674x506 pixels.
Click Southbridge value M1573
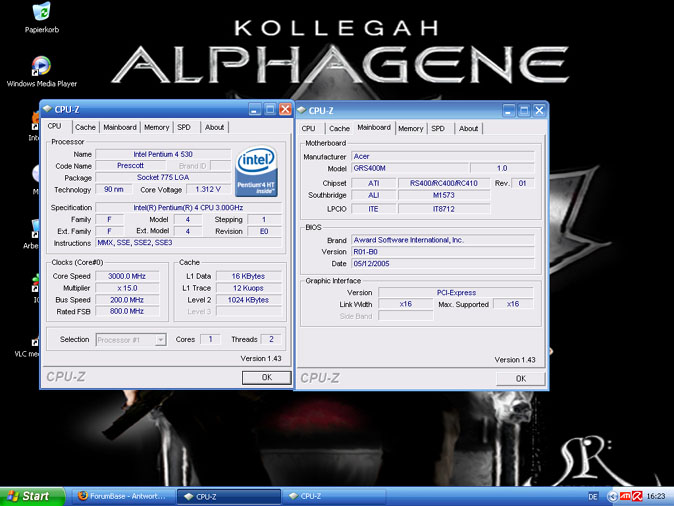444,195
